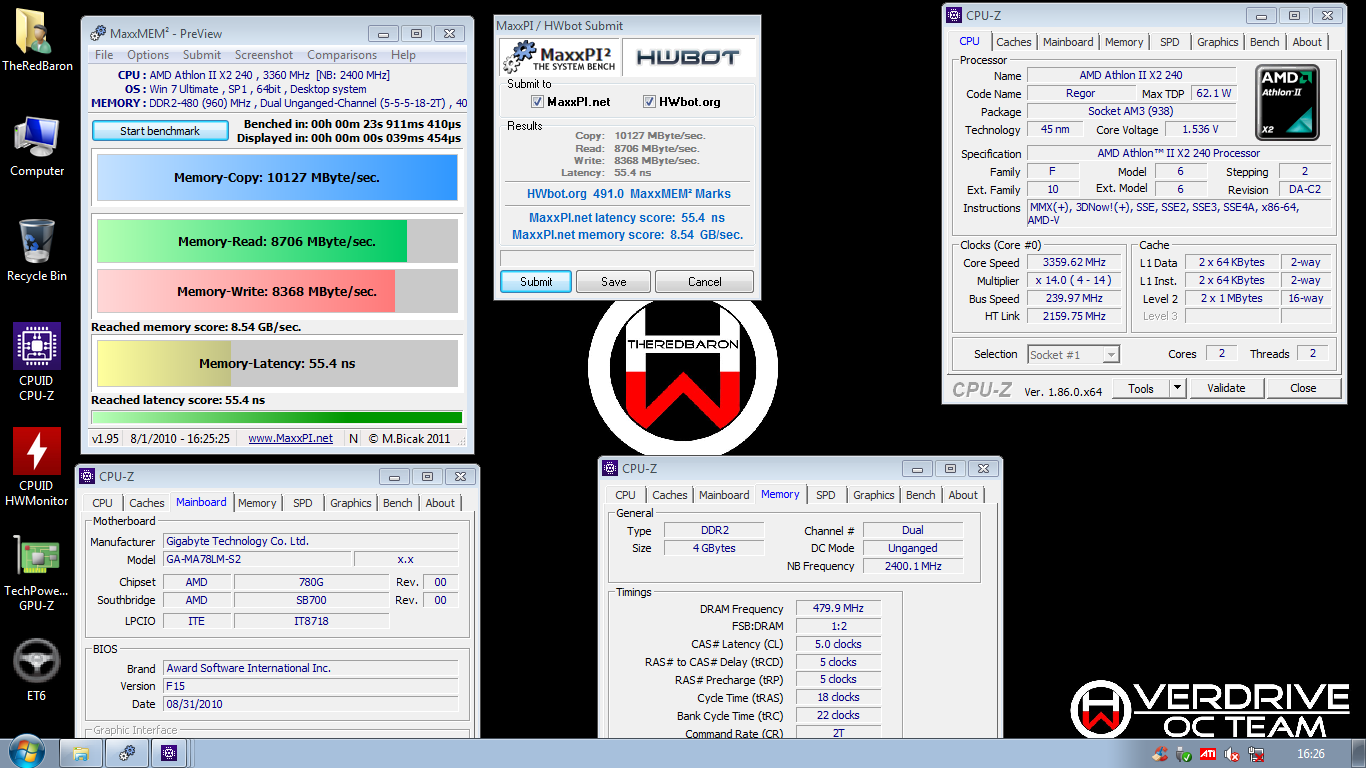Click the DRAM Frequency 479.9 MHz value
The image size is (1366, 768).
tap(838, 608)
